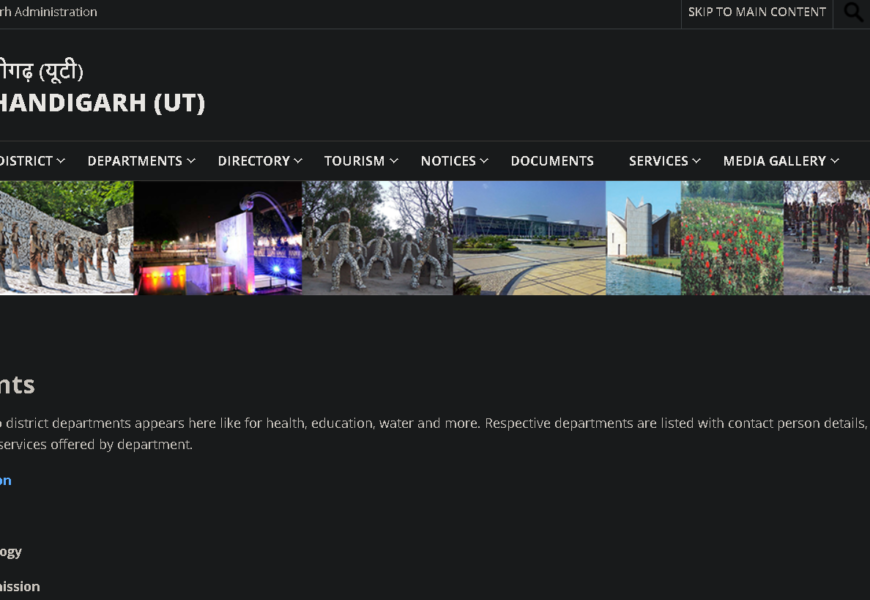Click the list entry ending in 'ogy'
This screenshot has height=600, width=870.
11,552
